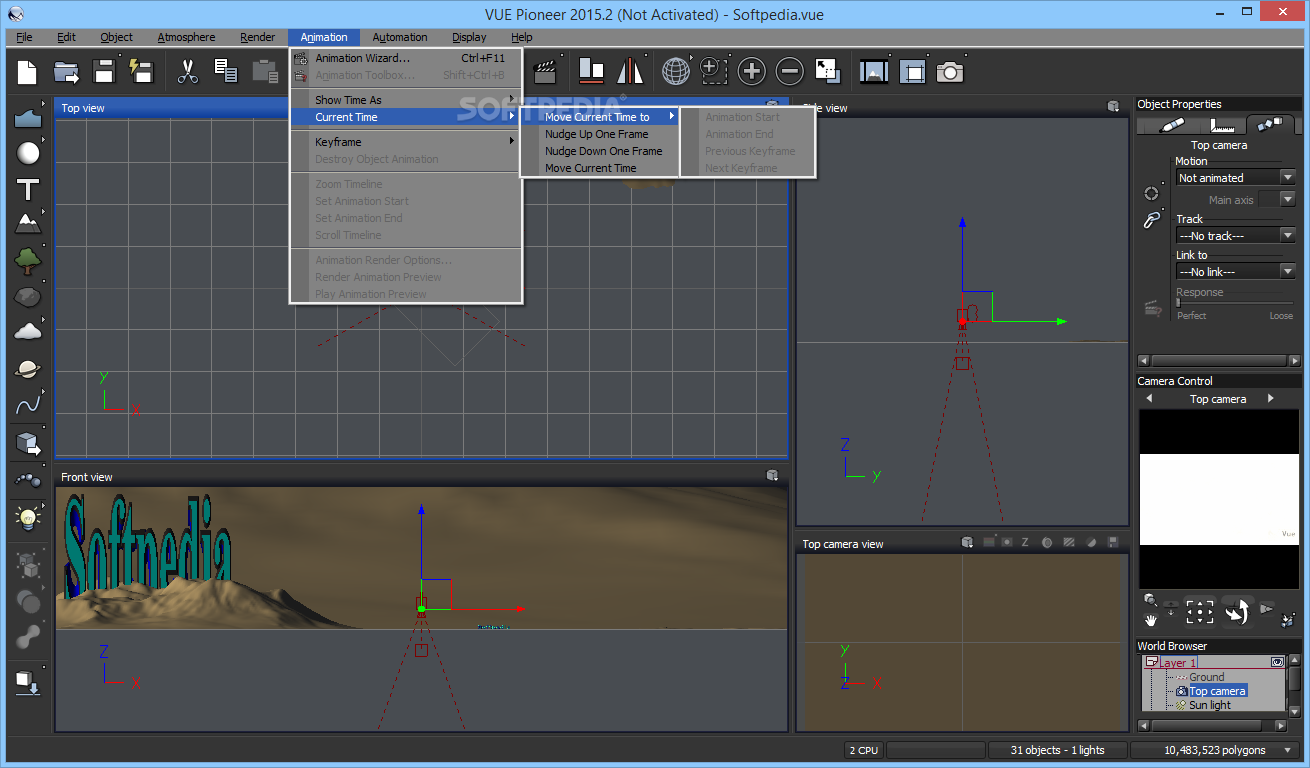Create a new scene with New file icon
The image size is (1310, 768).
[x=27, y=71]
